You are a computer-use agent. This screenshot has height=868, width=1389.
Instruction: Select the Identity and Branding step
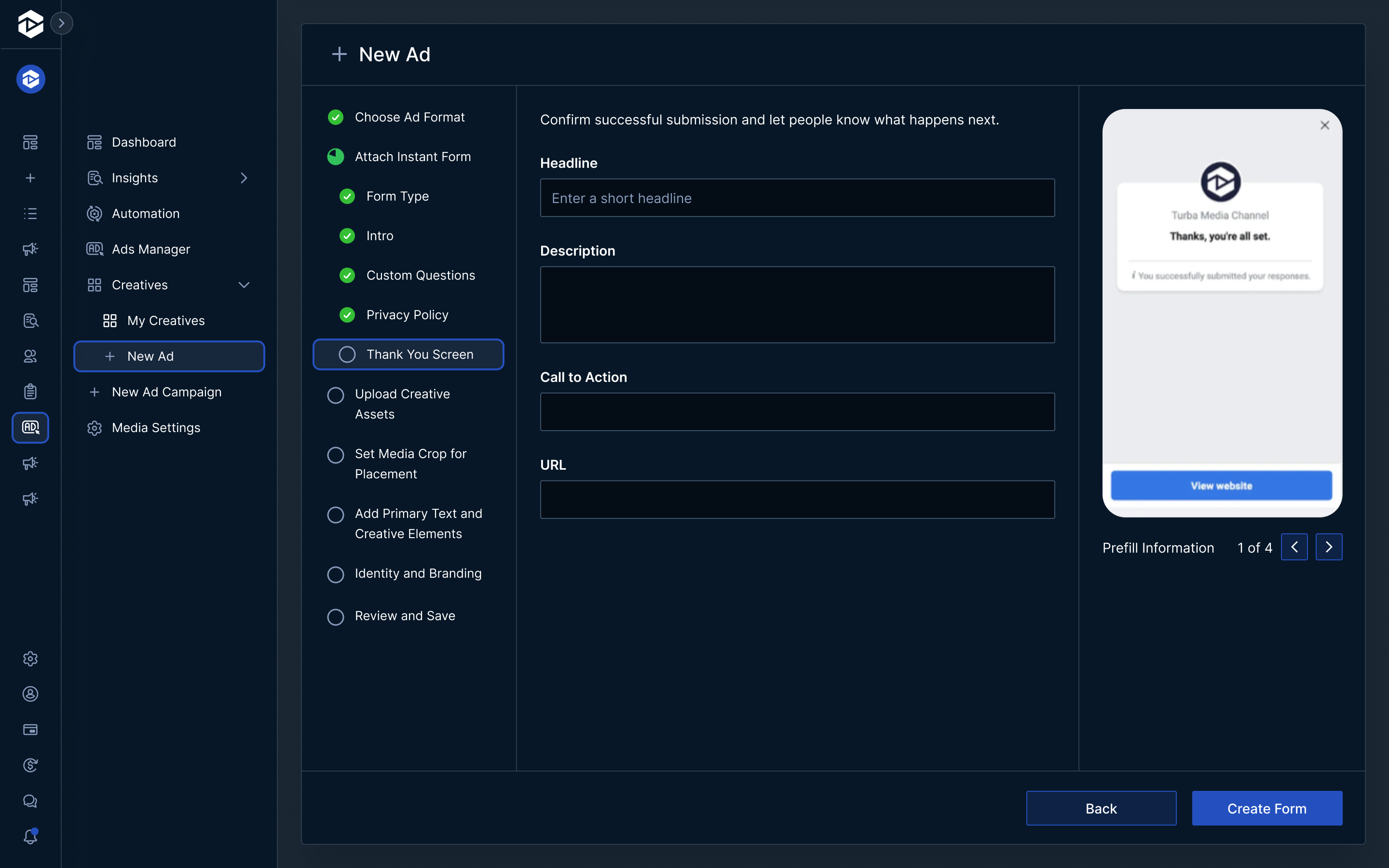[x=417, y=573]
